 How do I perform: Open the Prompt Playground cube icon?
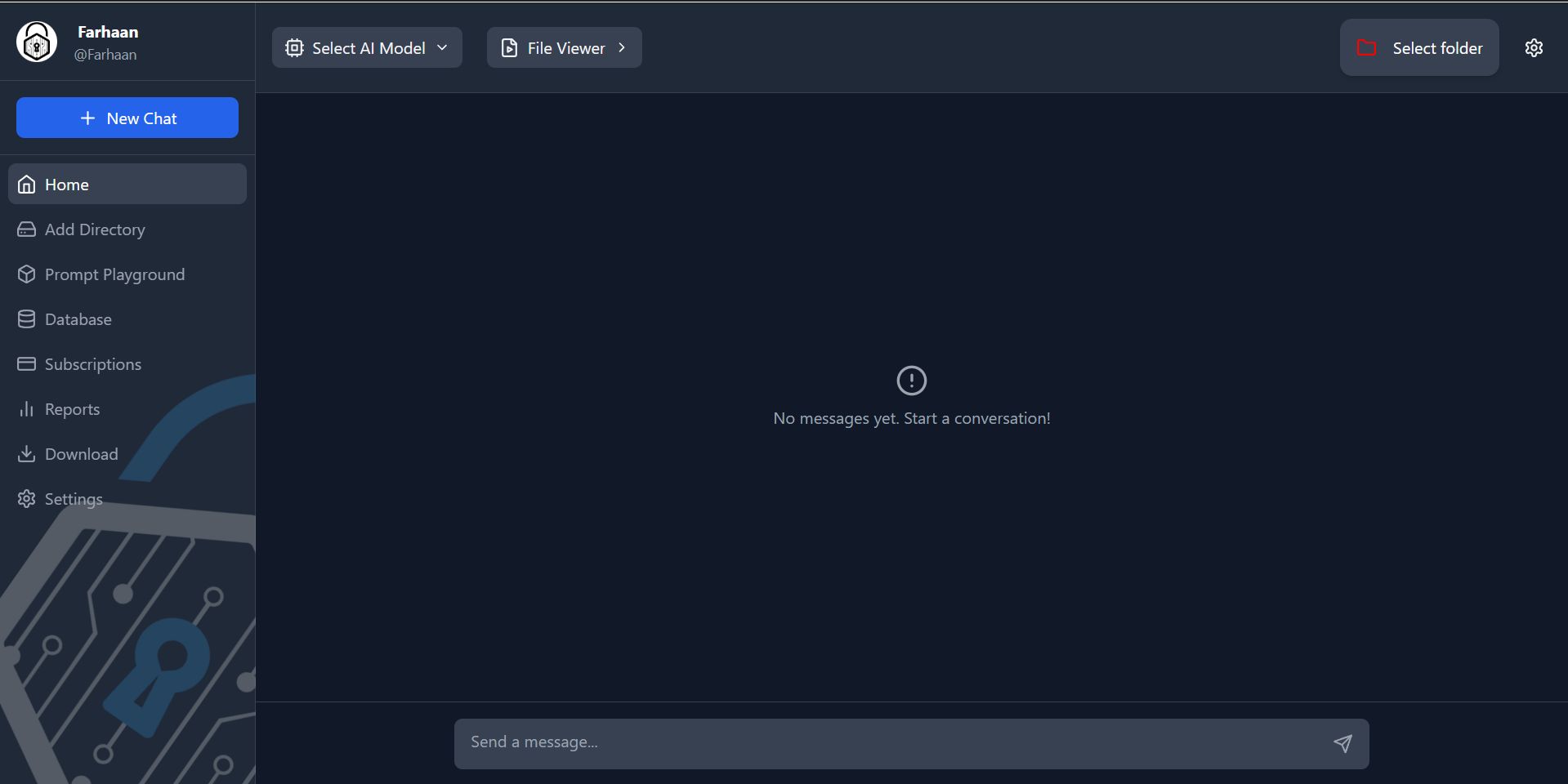click(27, 274)
